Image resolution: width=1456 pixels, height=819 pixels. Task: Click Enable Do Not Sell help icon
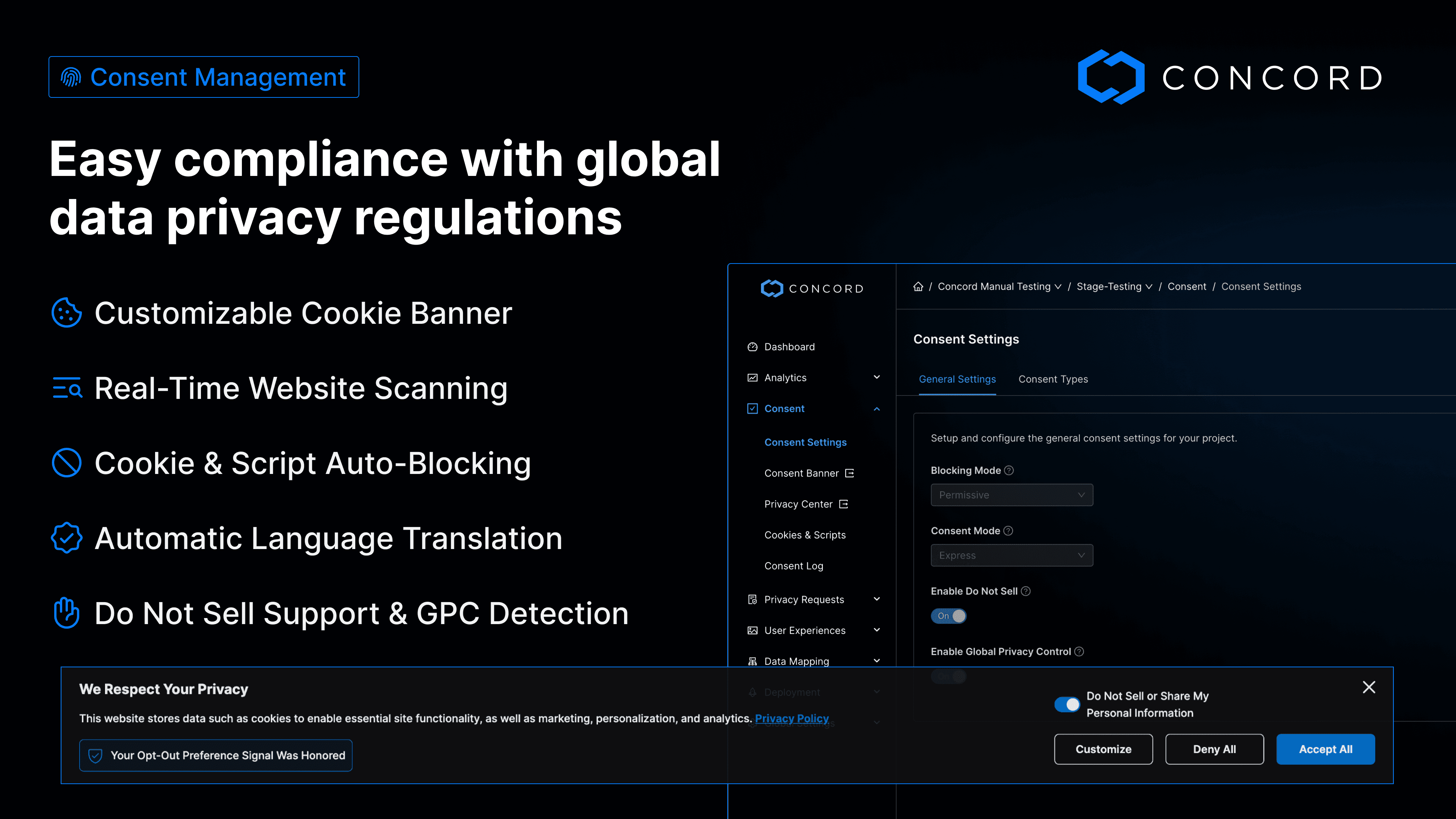tap(1026, 591)
